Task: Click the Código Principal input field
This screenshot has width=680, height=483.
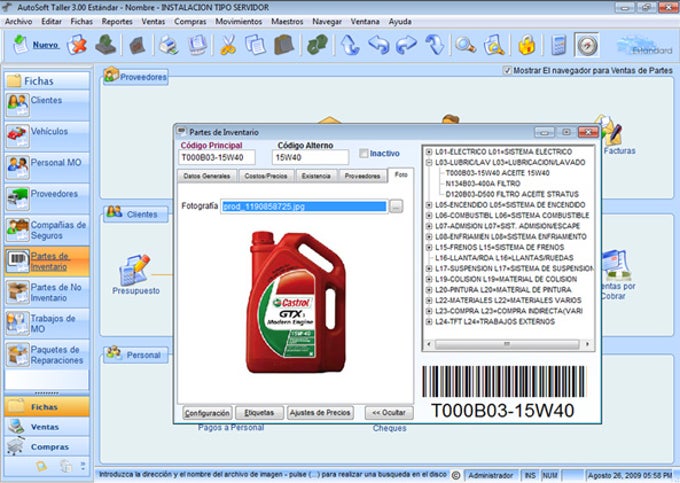Action: coord(217,157)
